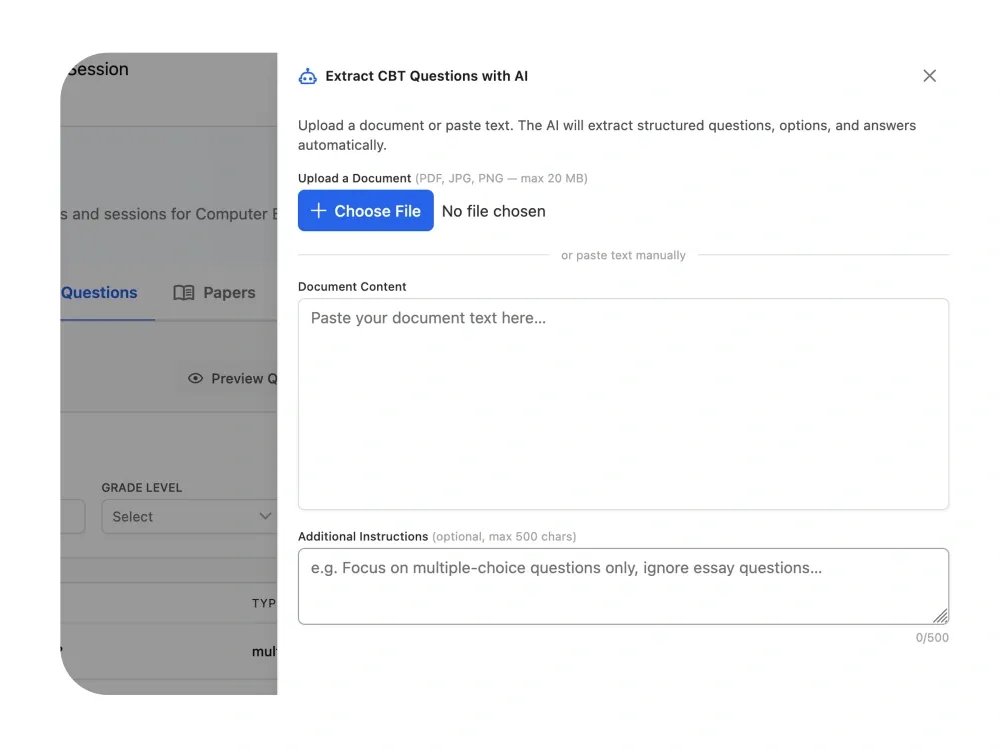The width and height of the screenshot is (1000, 750).
Task: Open the Grade Level Select dropdown
Action: tap(189, 517)
